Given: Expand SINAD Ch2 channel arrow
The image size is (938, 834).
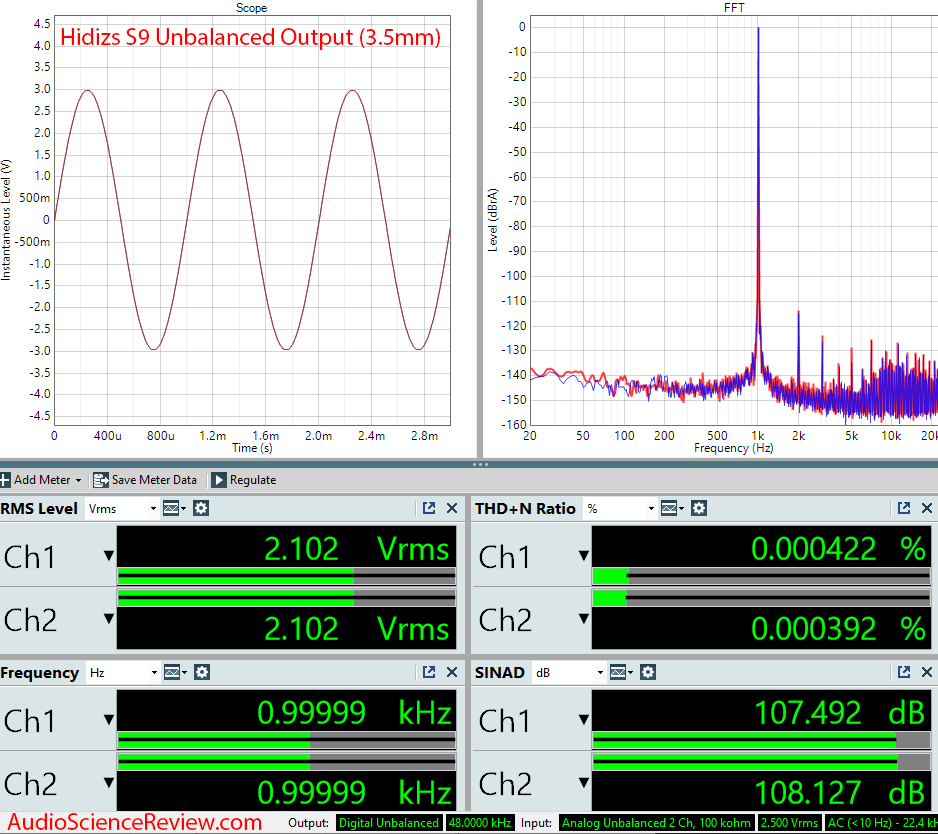Looking at the screenshot, I should click(x=584, y=783).
